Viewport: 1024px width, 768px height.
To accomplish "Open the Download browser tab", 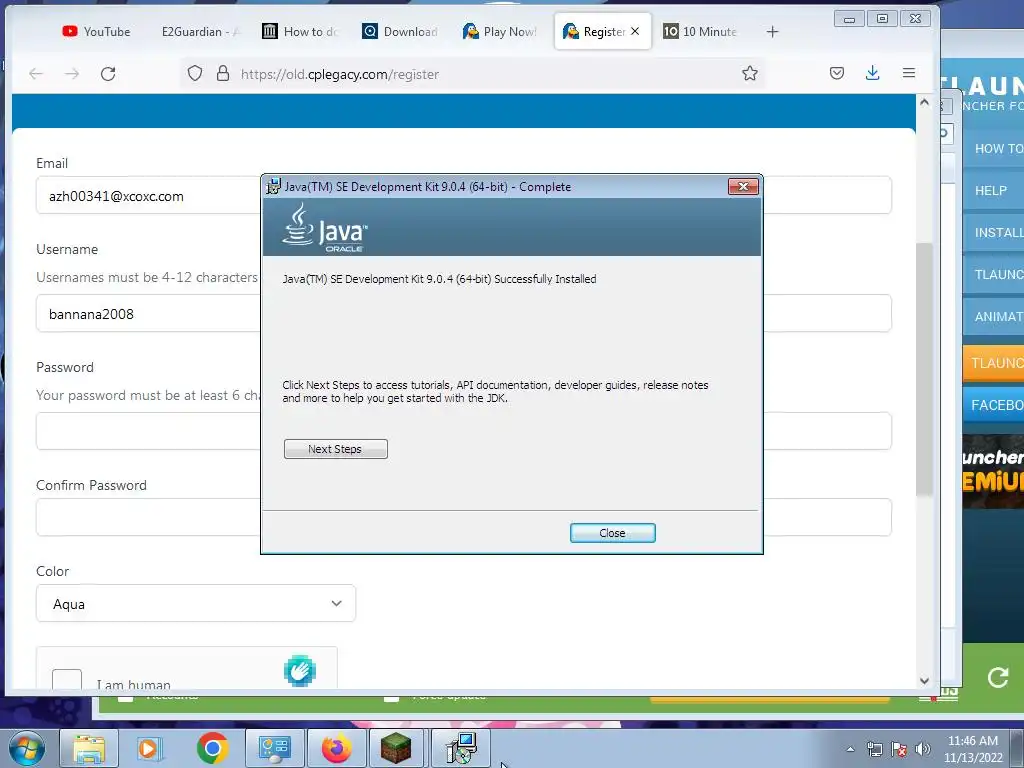I will click(x=400, y=31).
